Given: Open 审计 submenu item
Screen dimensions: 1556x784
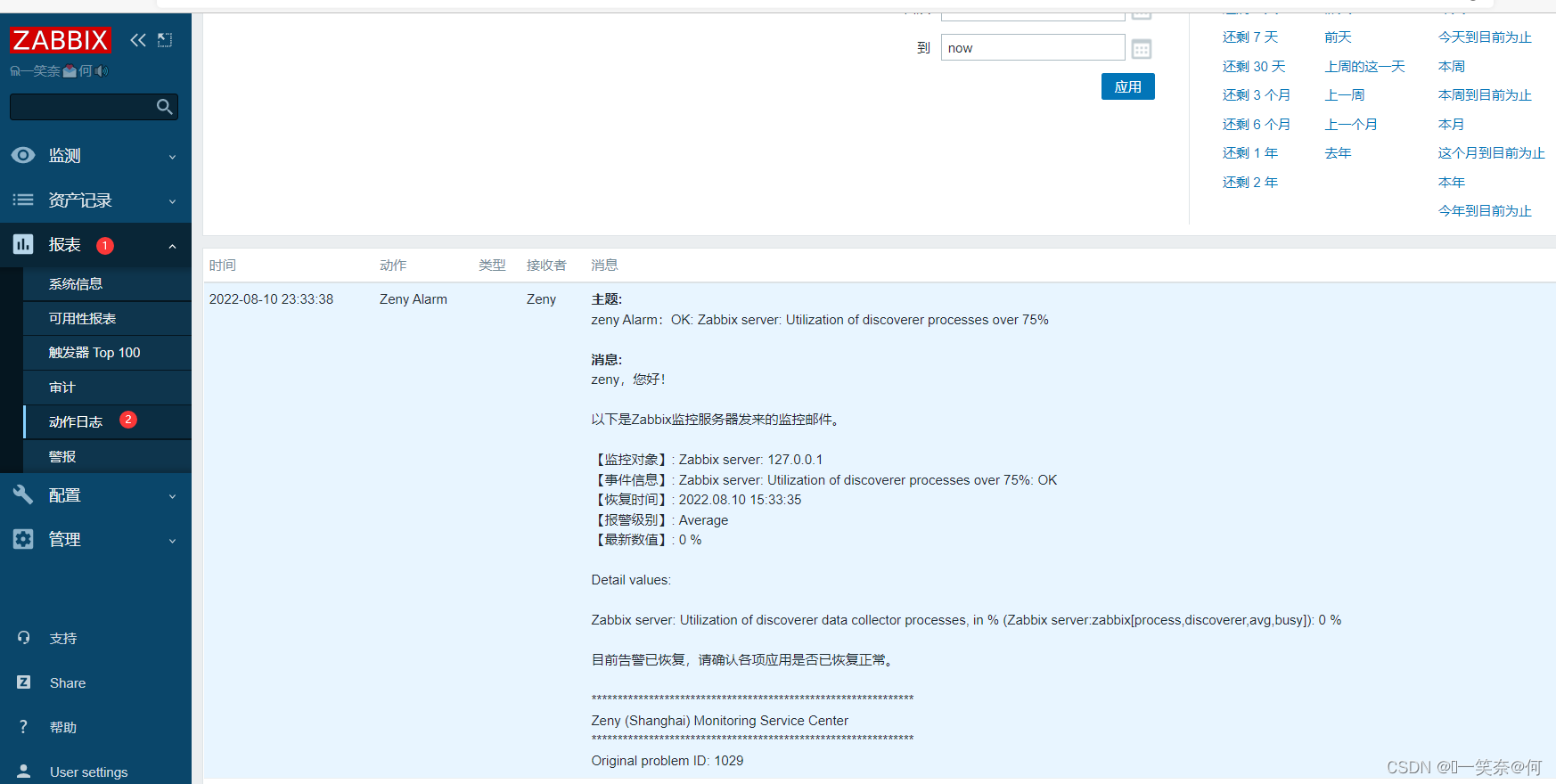Looking at the screenshot, I should [x=107, y=388].
